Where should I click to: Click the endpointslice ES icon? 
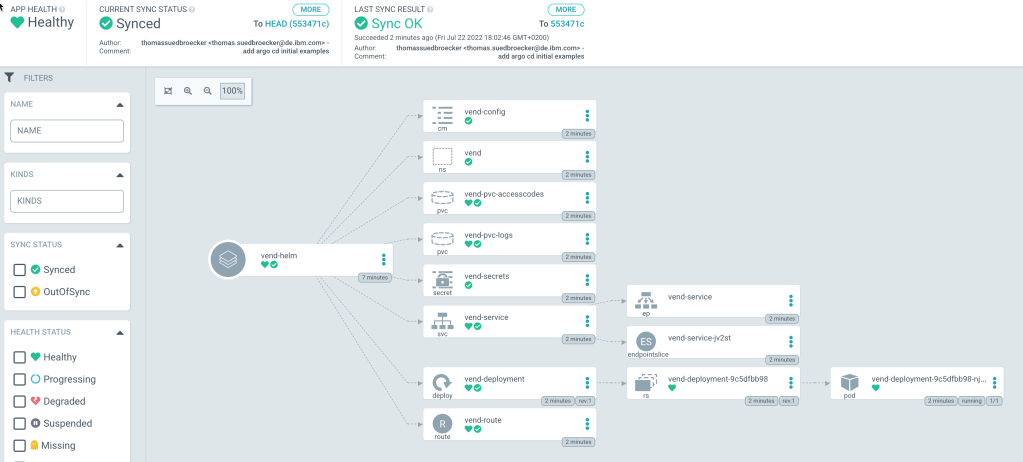pyautogui.click(x=646, y=341)
